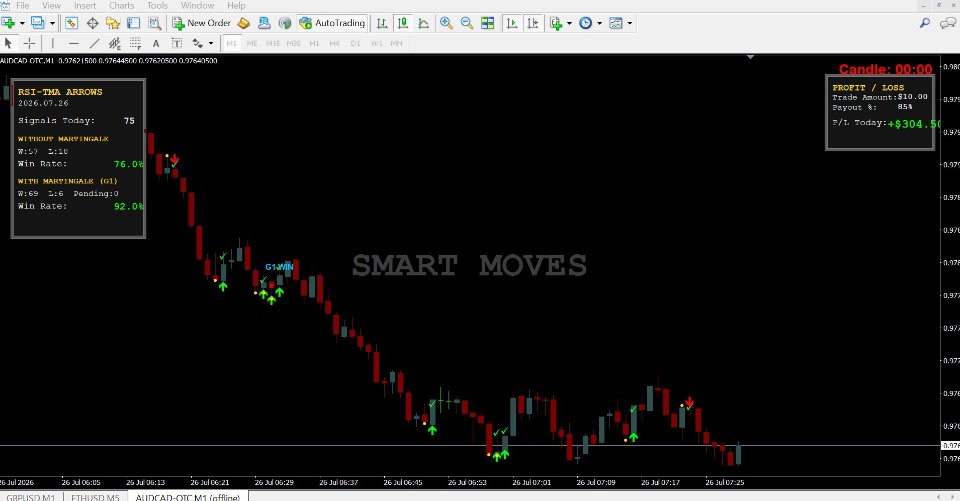This screenshot has height=501, width=960.
Task: Expand the periodicity clock dropdown
Action: (x=599, y=23)
